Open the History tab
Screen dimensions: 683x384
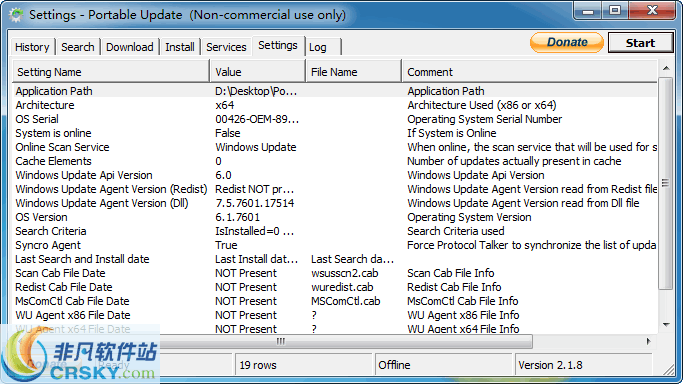[32, 47]
